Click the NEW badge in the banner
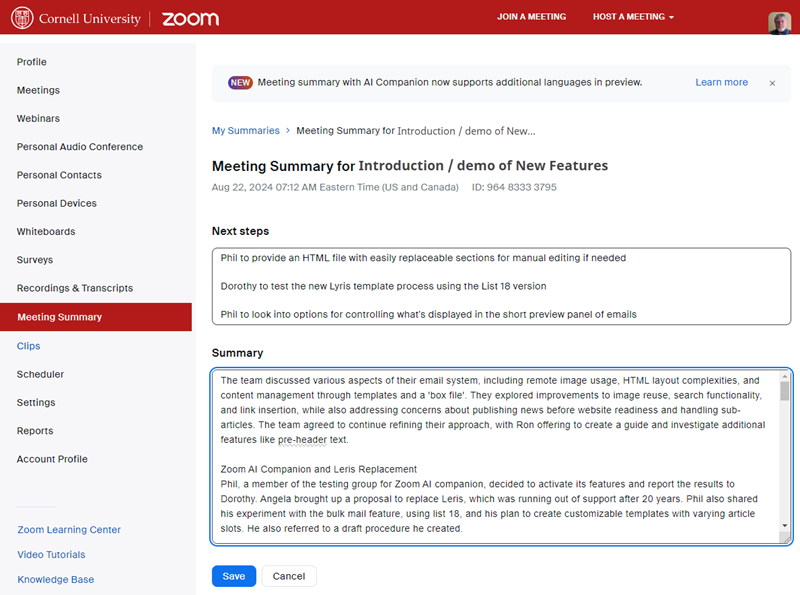This screenshot has height=595, width=800. pos(240,83)
